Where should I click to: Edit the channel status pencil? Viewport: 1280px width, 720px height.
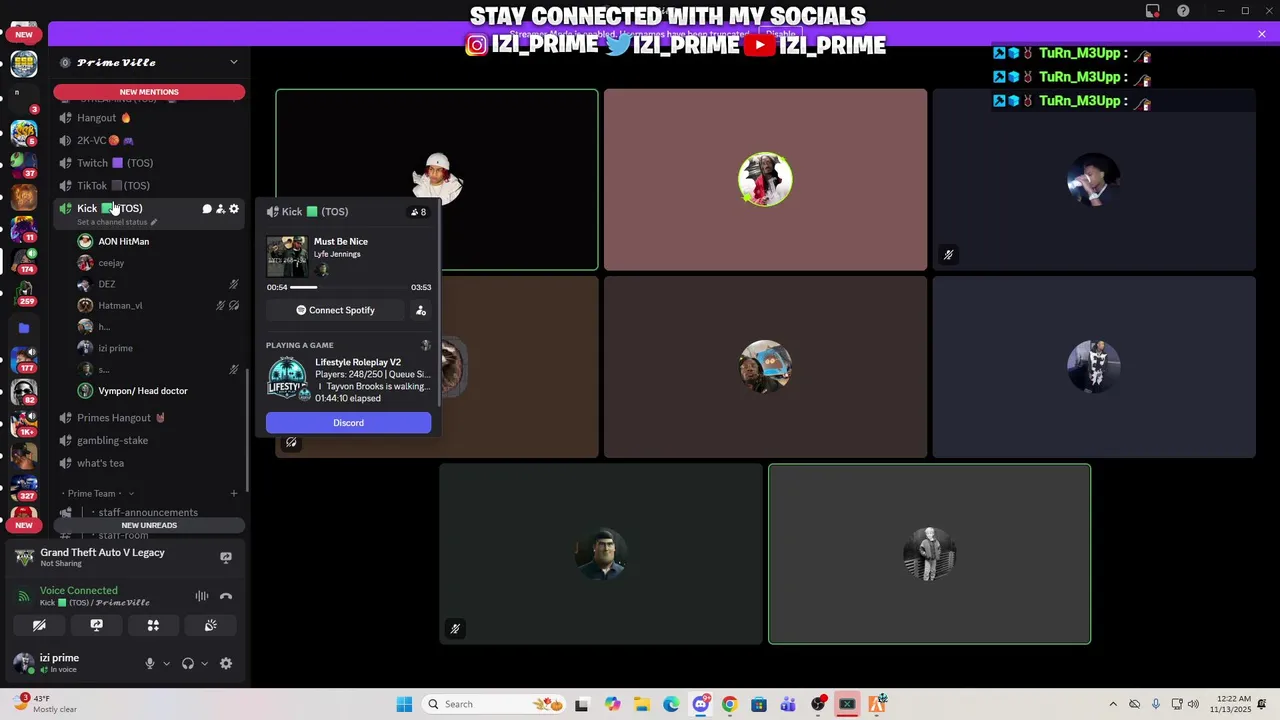point(154,222)
